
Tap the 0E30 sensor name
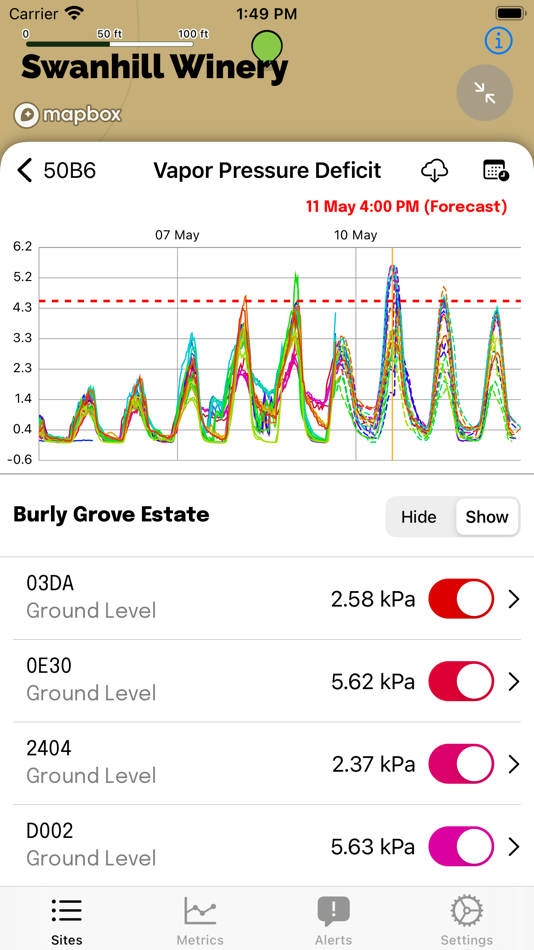(x=49, y=666)
